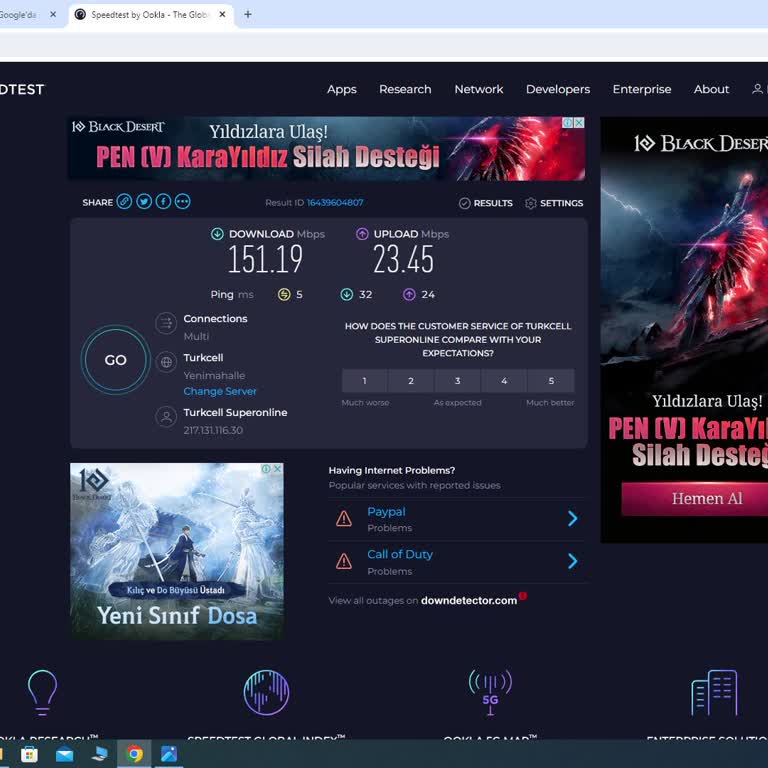Rate customer service 3 As expected
768x768 pixels.
click(x=457, y=381)
